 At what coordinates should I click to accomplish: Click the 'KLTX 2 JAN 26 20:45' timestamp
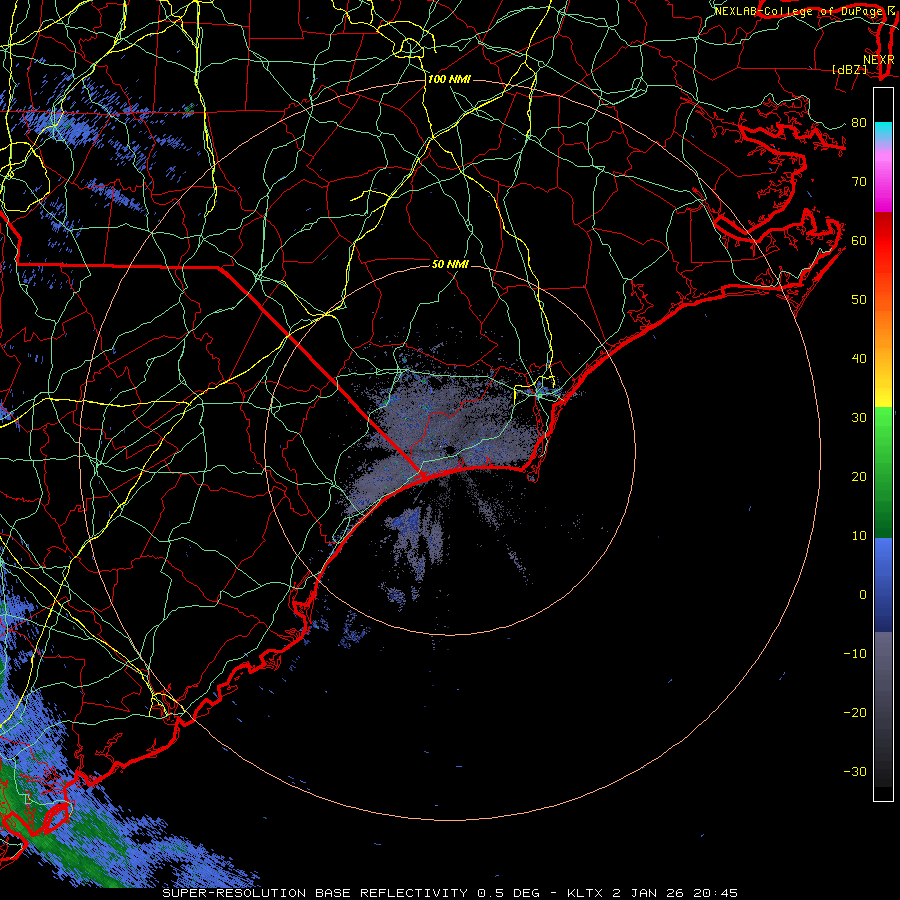[652, 893]
